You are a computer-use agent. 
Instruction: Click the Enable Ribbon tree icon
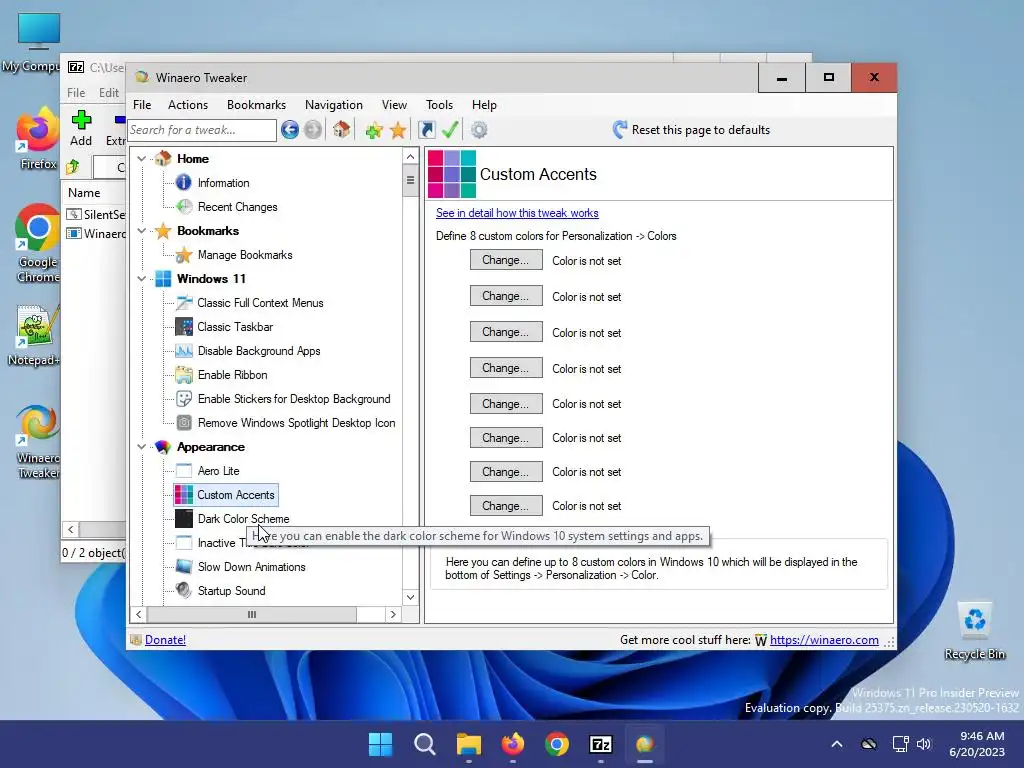(184, 375)
